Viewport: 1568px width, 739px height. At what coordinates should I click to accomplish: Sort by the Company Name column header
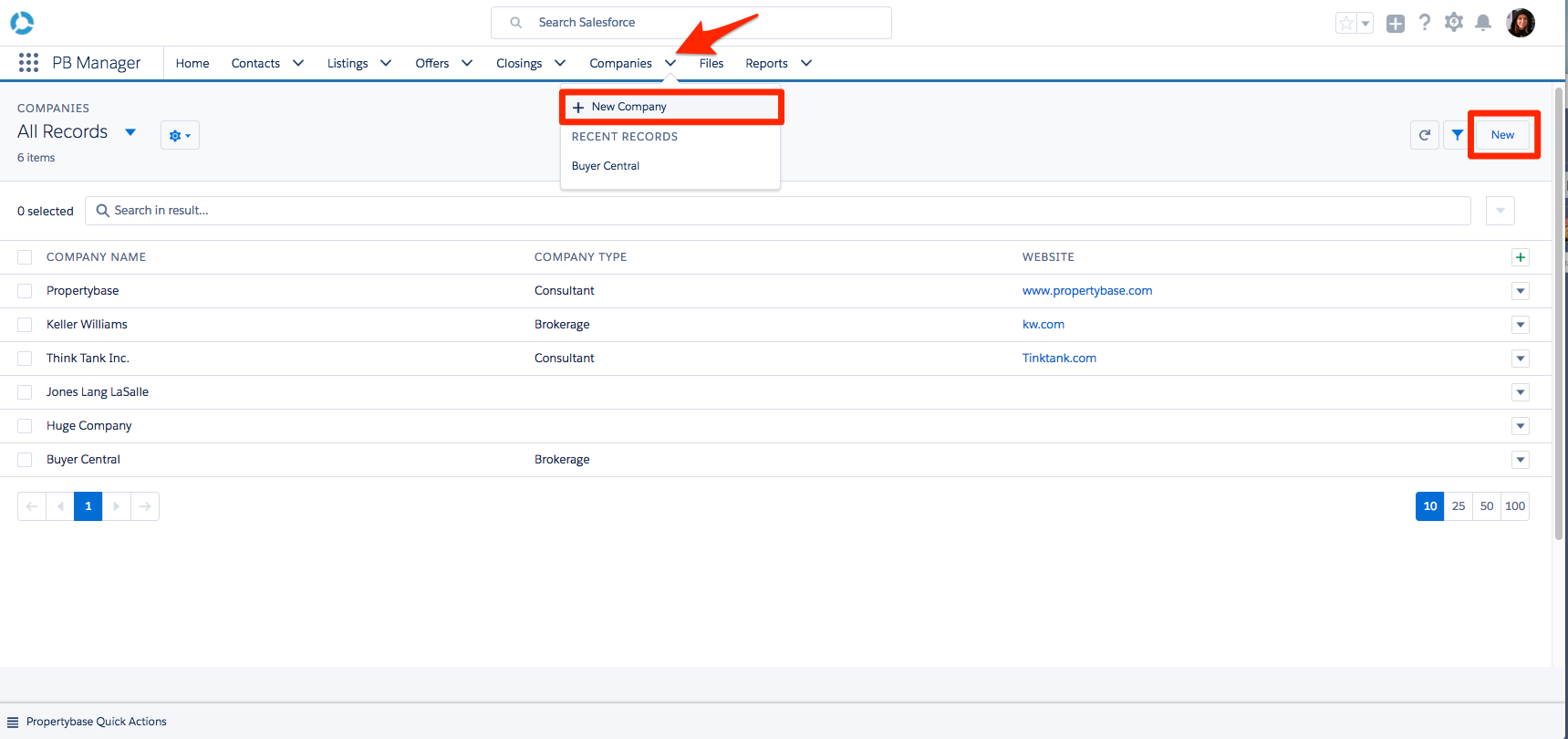[x=96, y=257]
